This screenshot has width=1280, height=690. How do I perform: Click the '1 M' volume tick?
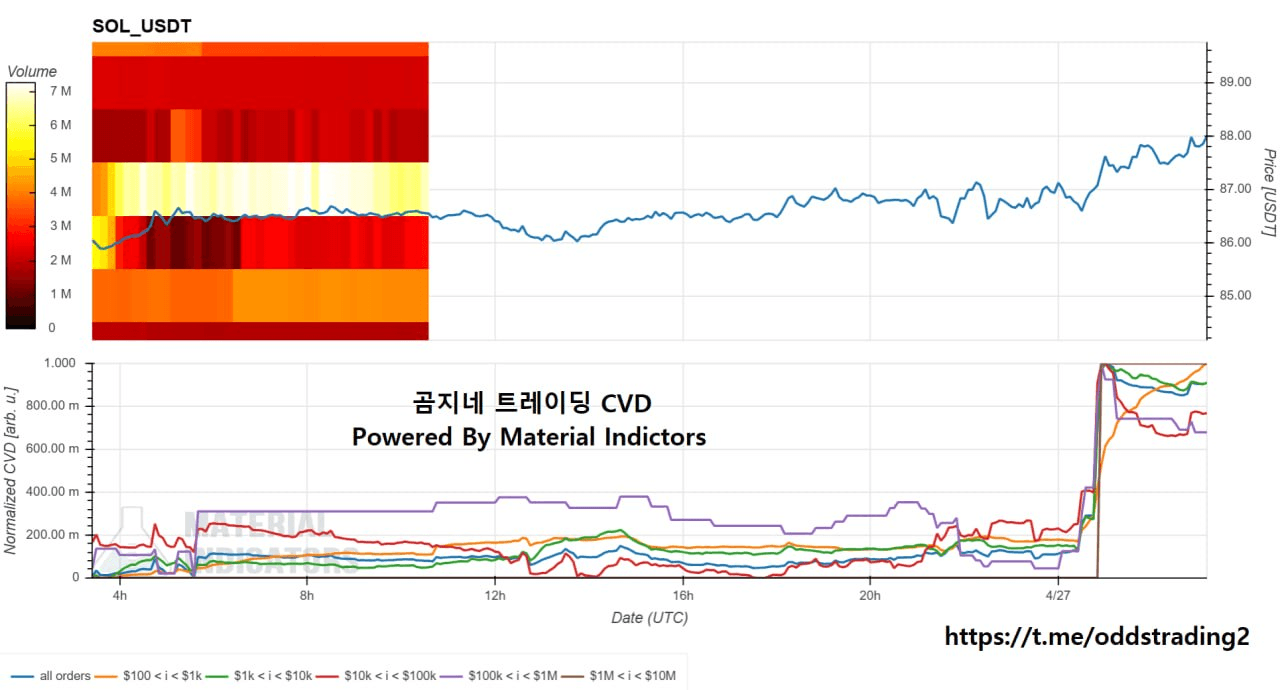[60, 294]
